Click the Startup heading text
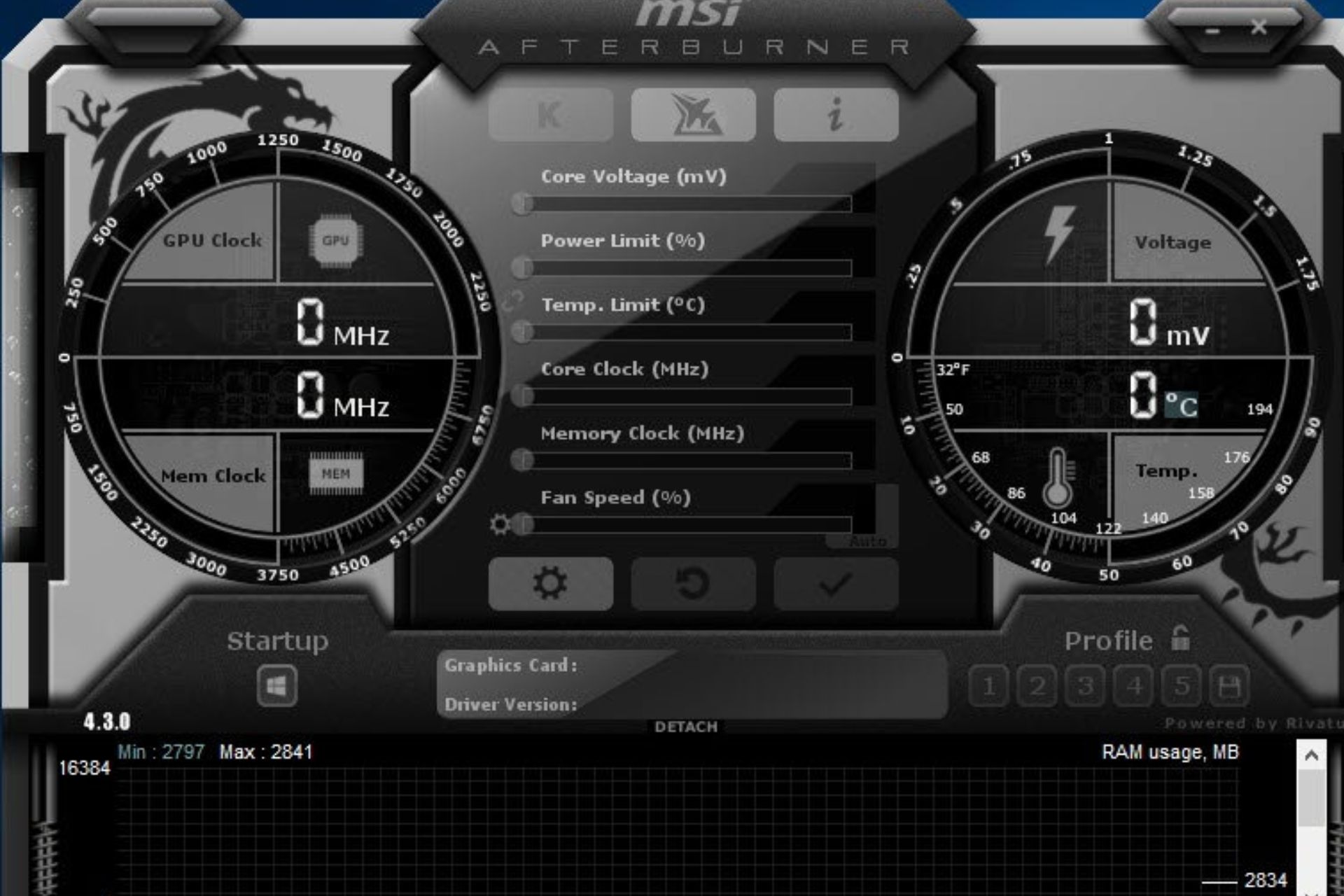 pos(278,641)
